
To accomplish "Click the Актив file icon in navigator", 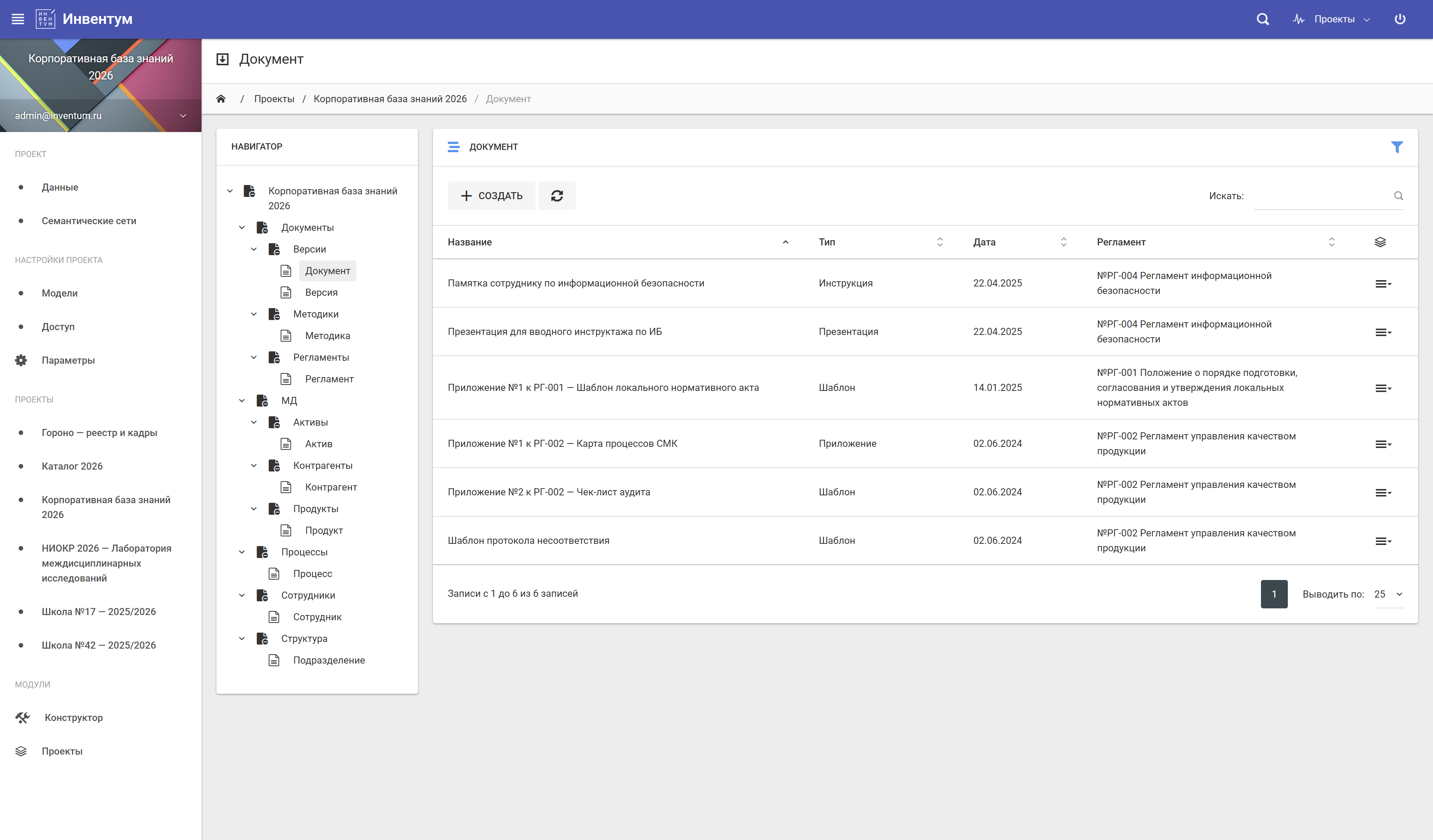I will click(286, 444).
